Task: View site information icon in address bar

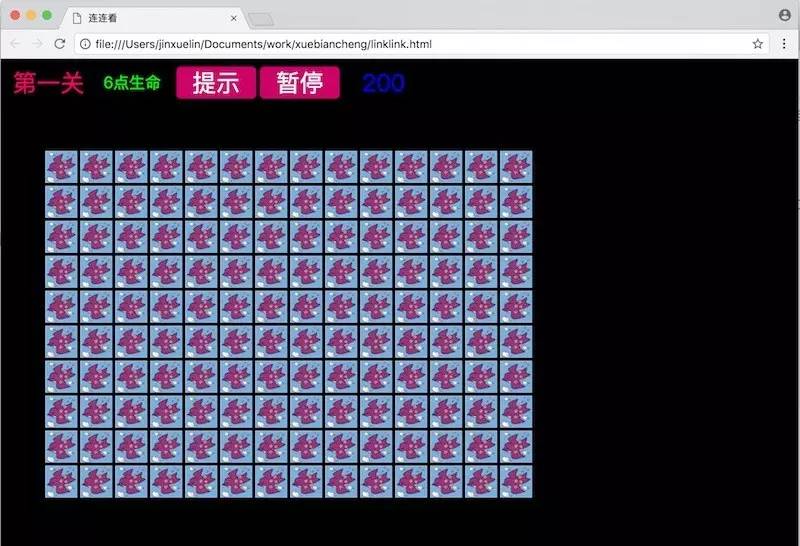Action: point(85,44)
